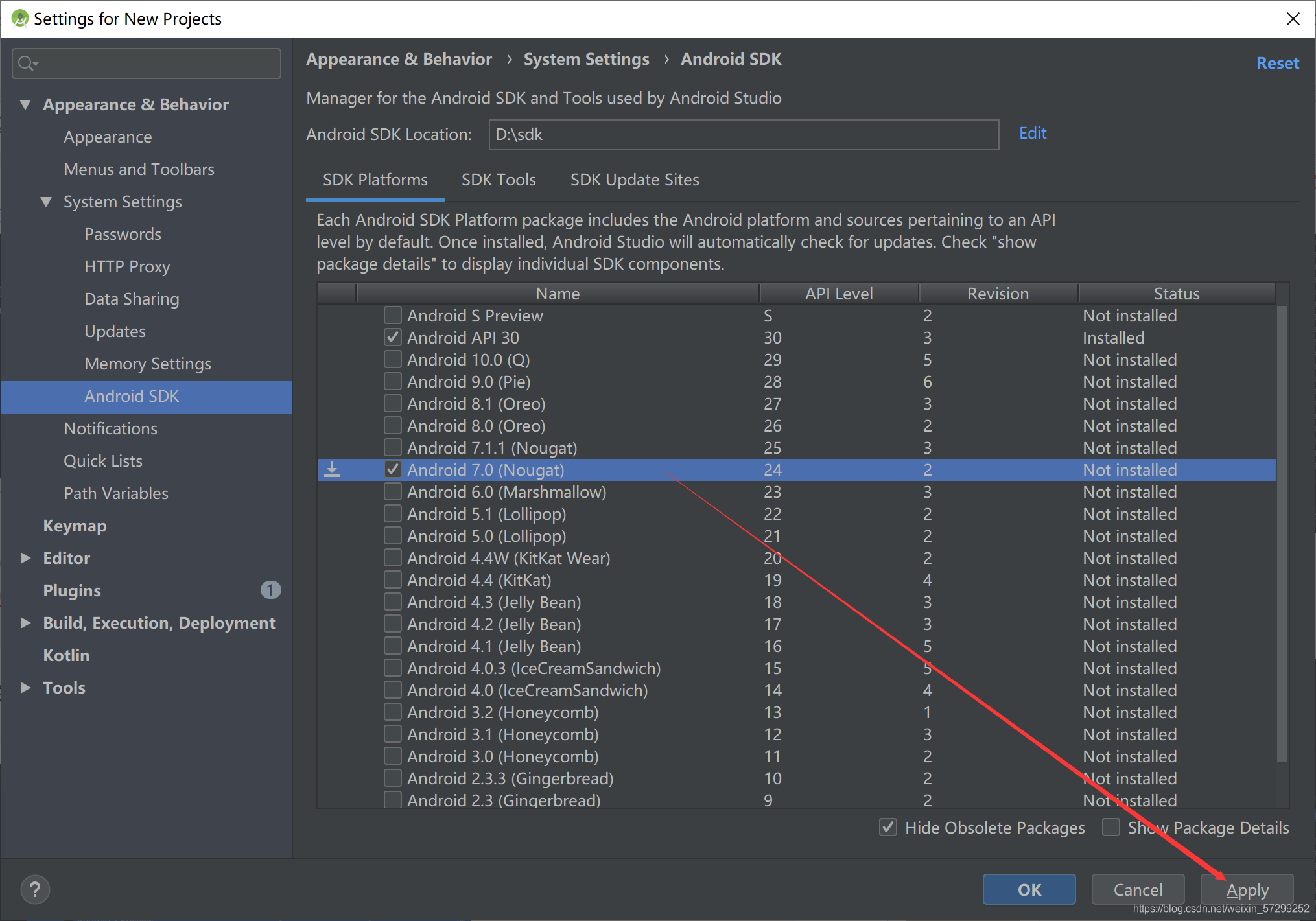Screen dimensions: 1316x921
Task: Click the Plugins update badge showing 1
Action: [x=270, y=590]
